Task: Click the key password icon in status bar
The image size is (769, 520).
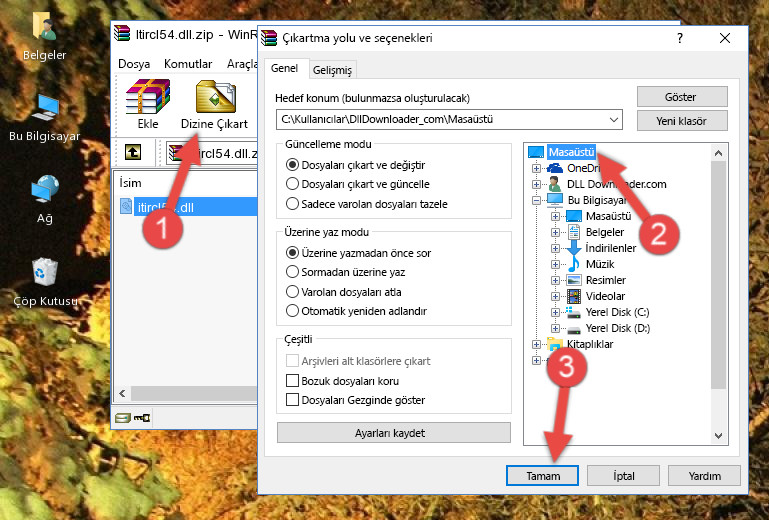Action: tap(142, 418)
